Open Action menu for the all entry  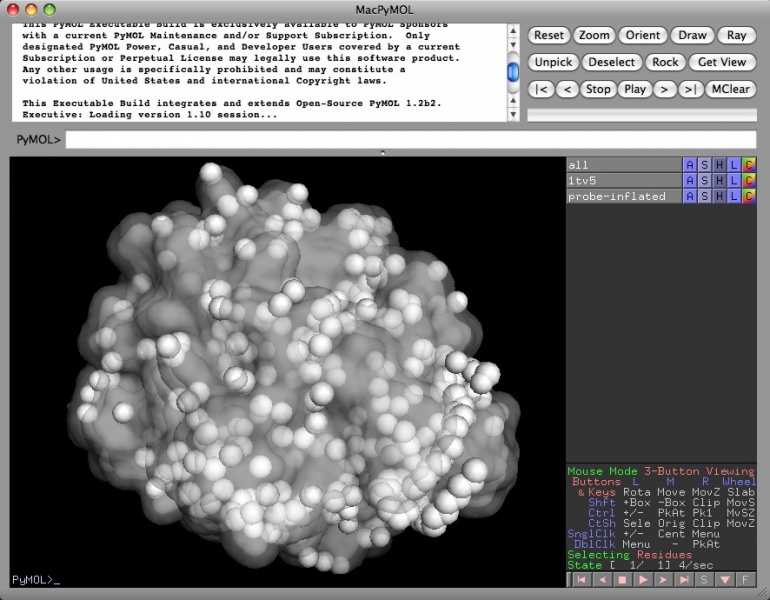689,165
